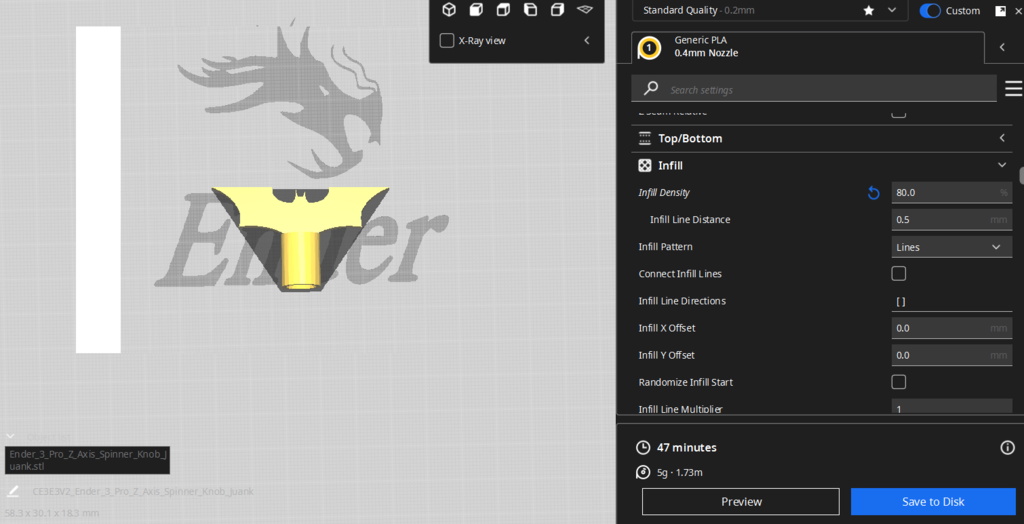Check the Connect Infill Lines box
1024x524 pixels.
click(899, 274)
